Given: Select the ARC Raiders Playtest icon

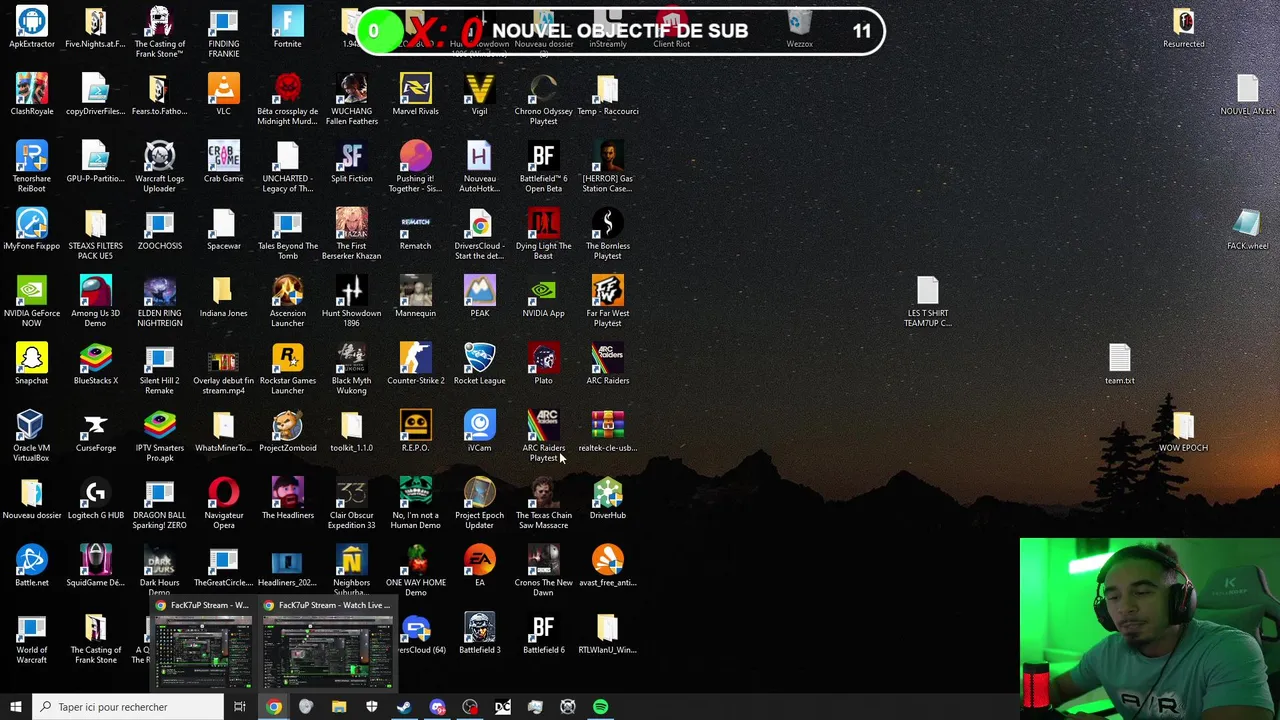Looking at the screenshot, I should [544, 434].
